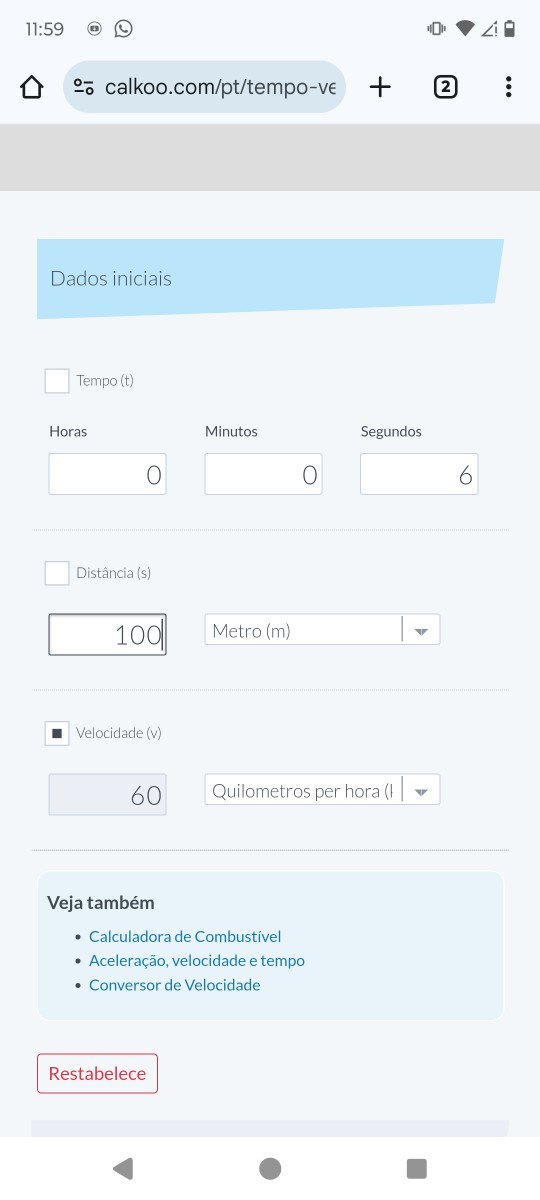Open the tab switcher showing 2 tabs
The image size is (540, 1200).
tap(445, 87)
